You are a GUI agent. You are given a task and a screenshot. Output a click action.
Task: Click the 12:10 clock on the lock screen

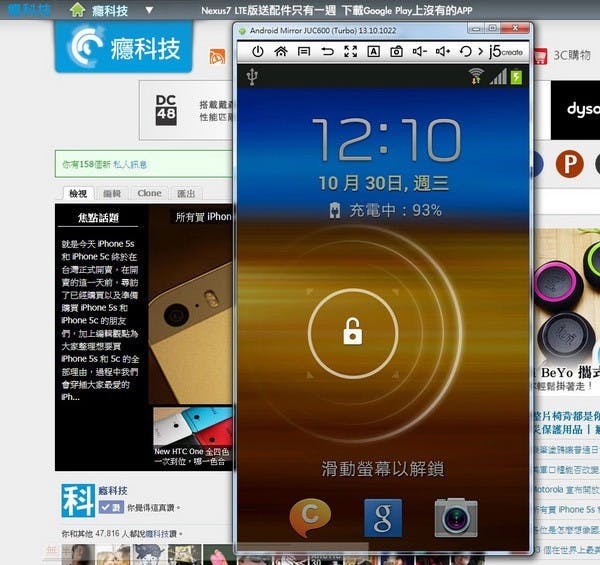click(x=386, y=140)
